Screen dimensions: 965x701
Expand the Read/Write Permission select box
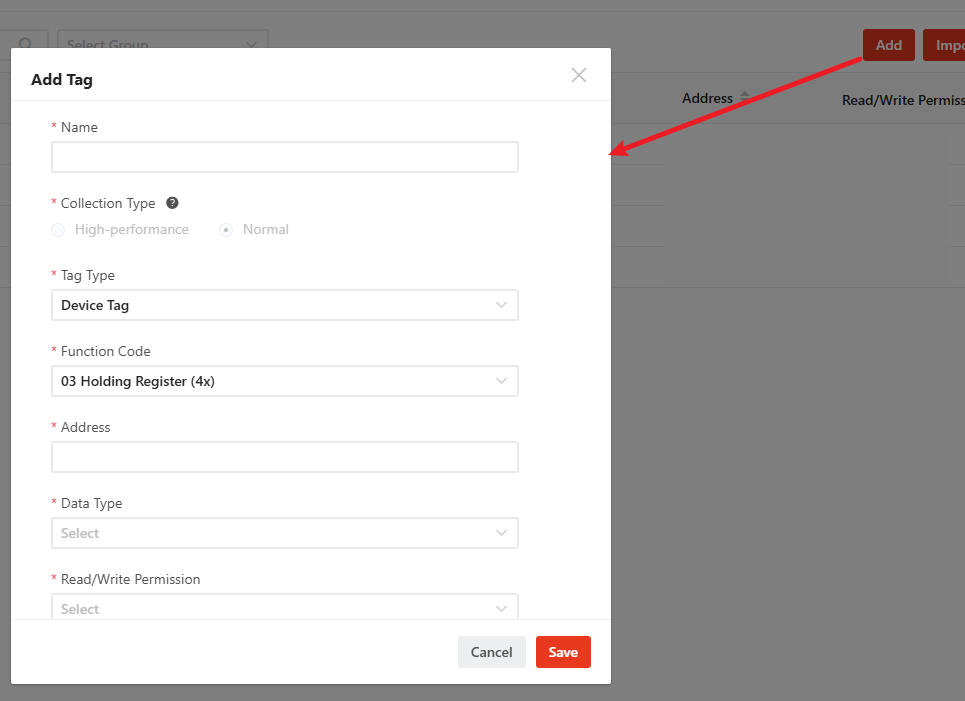[x=284, y=607]
